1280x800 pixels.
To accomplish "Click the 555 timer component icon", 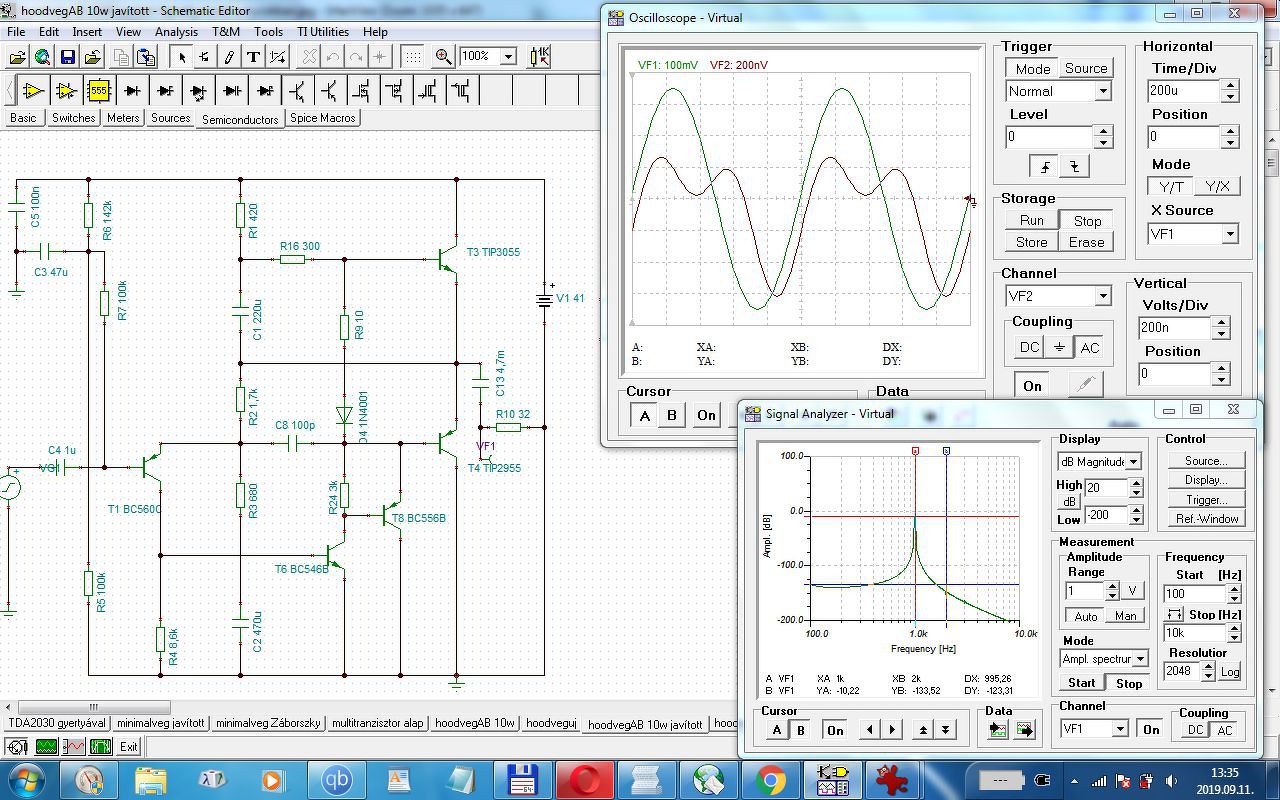I will tap(98, 91).
